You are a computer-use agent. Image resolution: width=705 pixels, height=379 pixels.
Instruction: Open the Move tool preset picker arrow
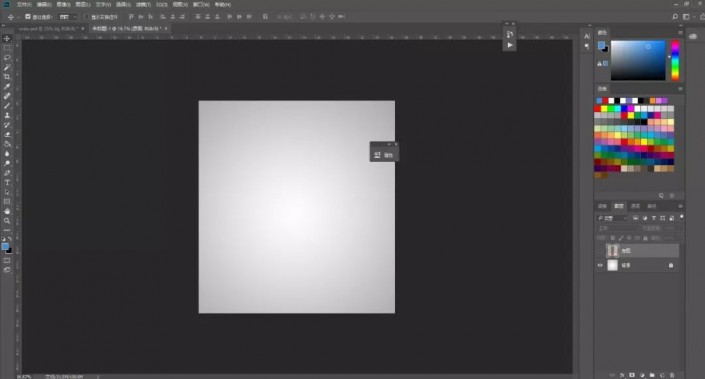pos(18,17)
